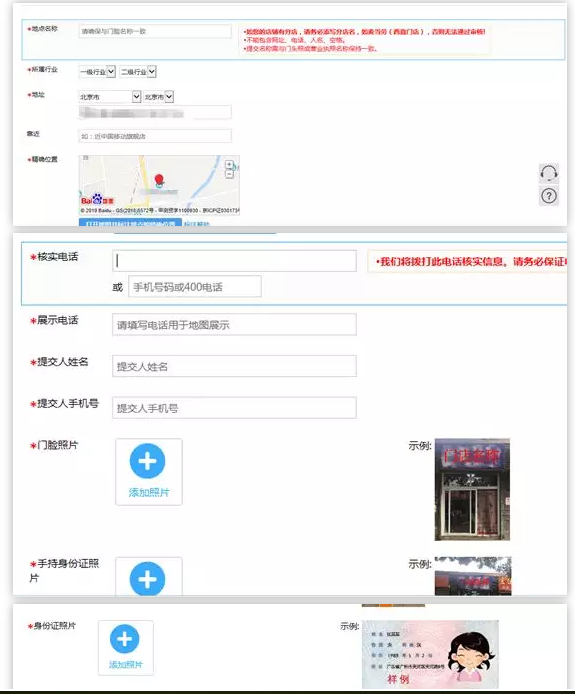Click the customer service headset icon

549,173
